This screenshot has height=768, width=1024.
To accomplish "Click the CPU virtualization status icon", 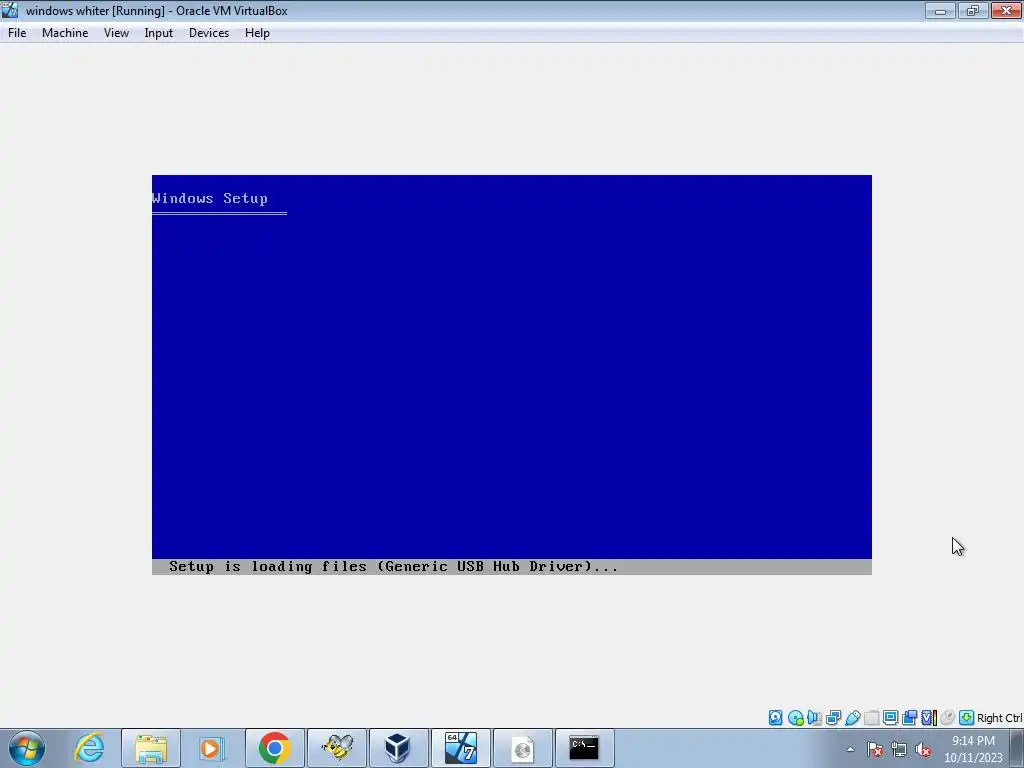I will [929, 718].
